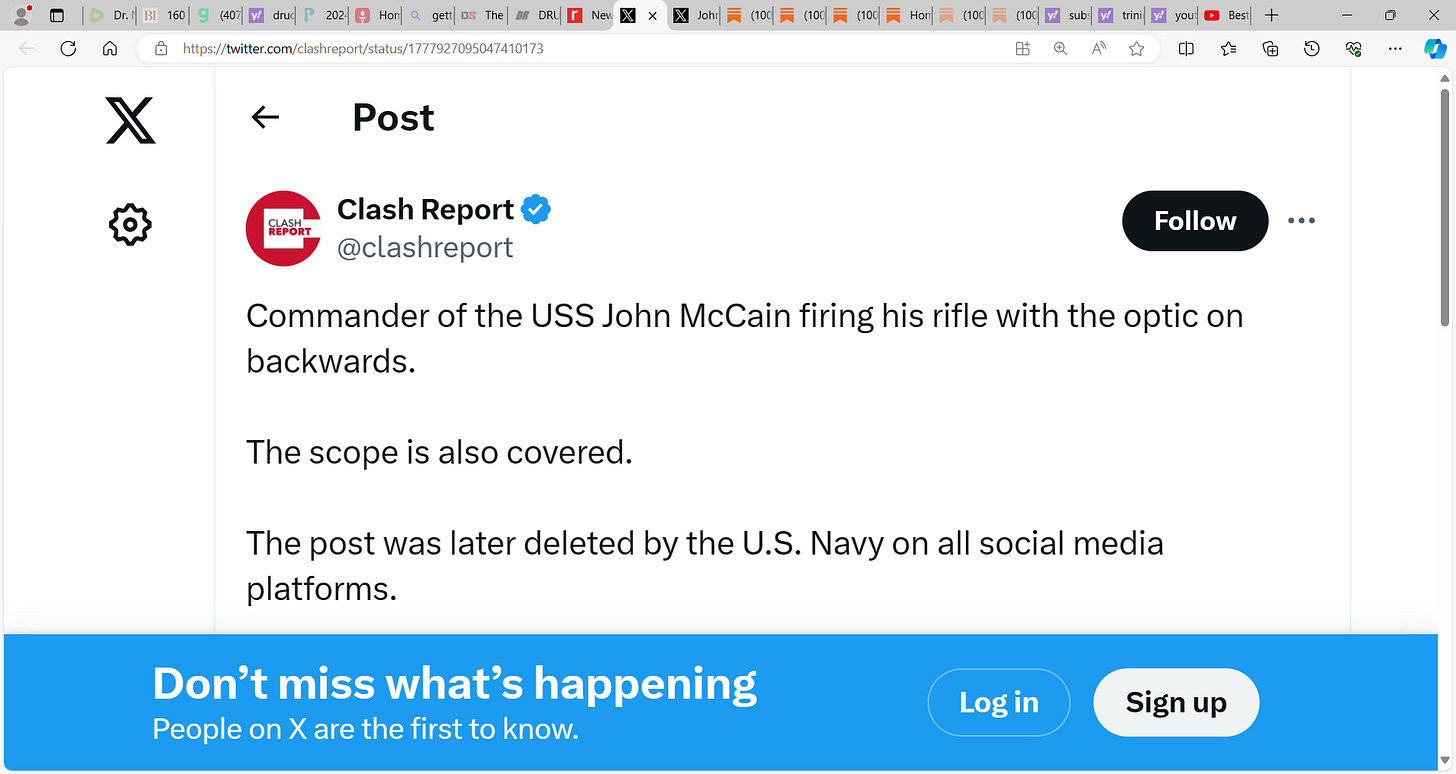Open the Collections icon in toolbar
1456x774 pixels.
point(1270,48)
